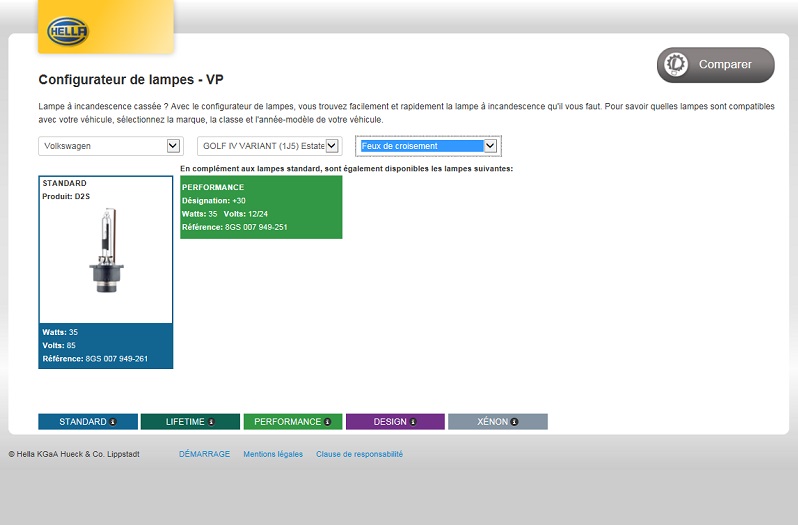Click the info icon on the PERFORMANCE legend tab

(328, 422)
